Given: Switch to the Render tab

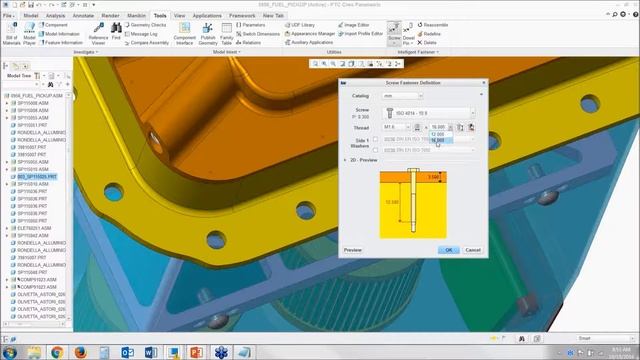Looking at the screenshot, I should coord(110,16).
